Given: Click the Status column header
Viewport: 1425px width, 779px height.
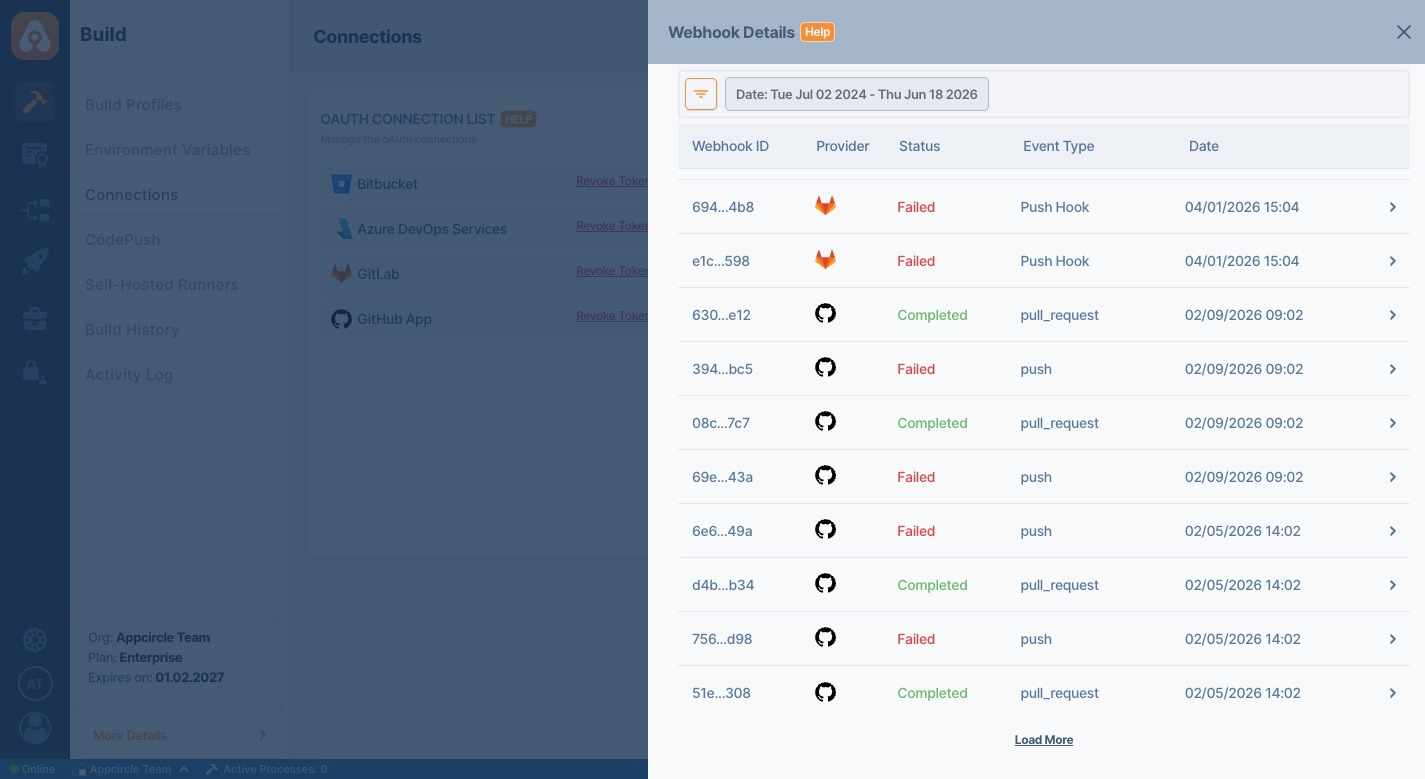Looking at the screenshot, I should [919, 146].
